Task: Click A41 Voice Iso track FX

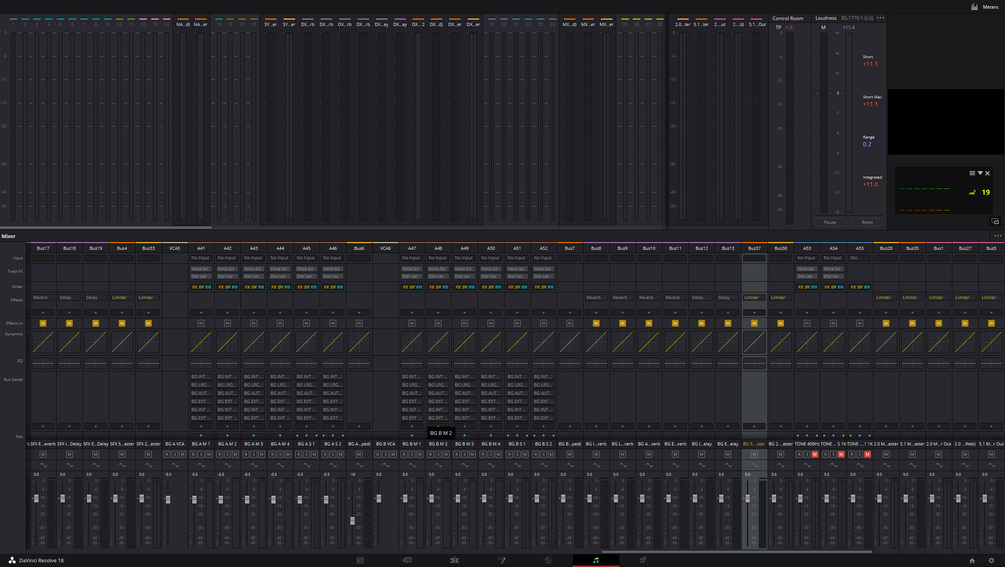Action: click(x=201, y=269)
